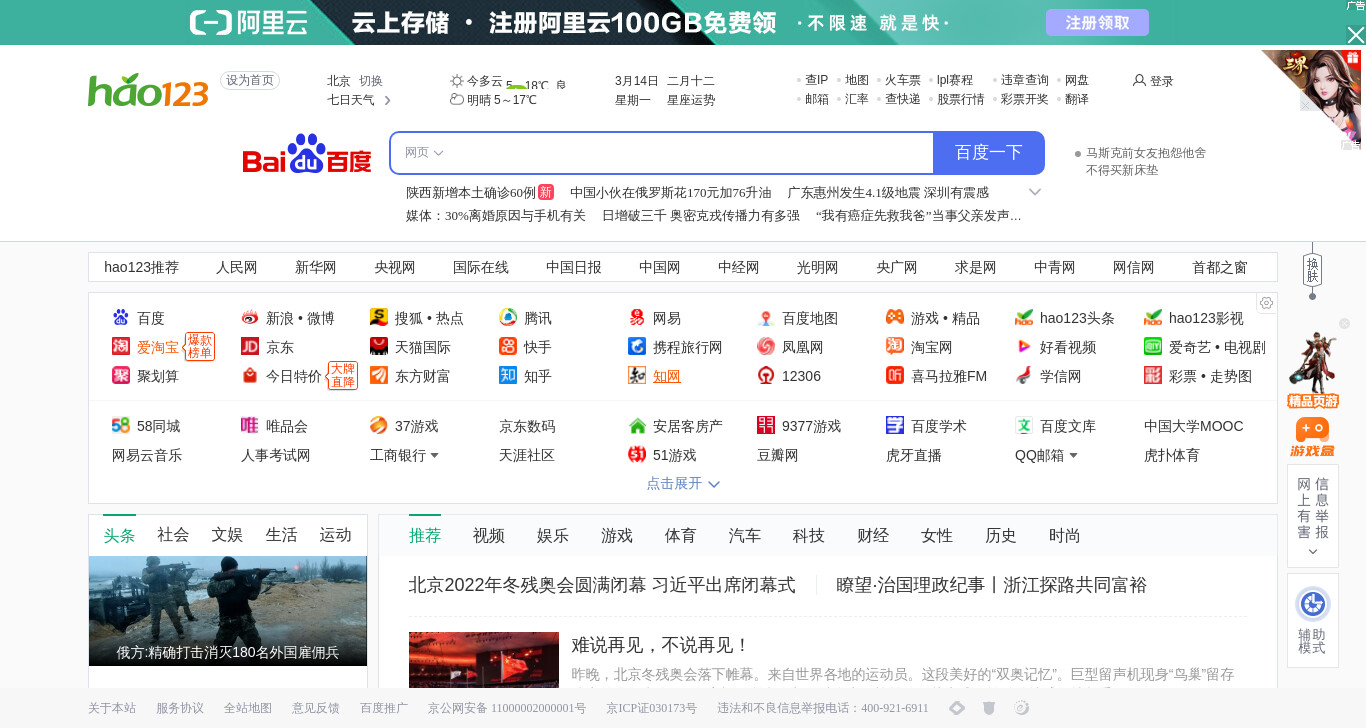
Task: Click the Tmall icon beside 天猫国际
Action: coord(379,347)
